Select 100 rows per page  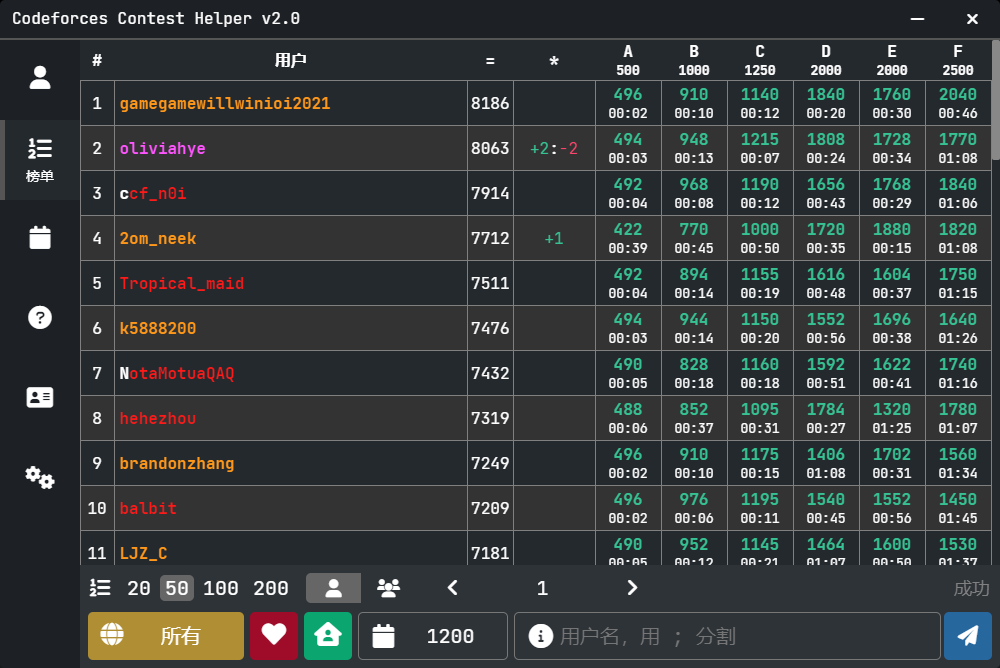(x=221, y=588)
